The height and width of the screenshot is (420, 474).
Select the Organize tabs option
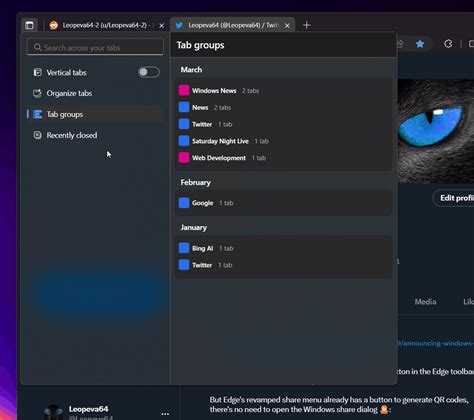[x=95, y=93]
